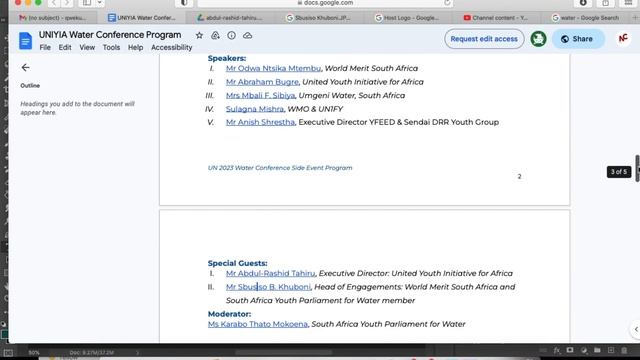Click the add to Drive shortcut icon

click(215, 36)
